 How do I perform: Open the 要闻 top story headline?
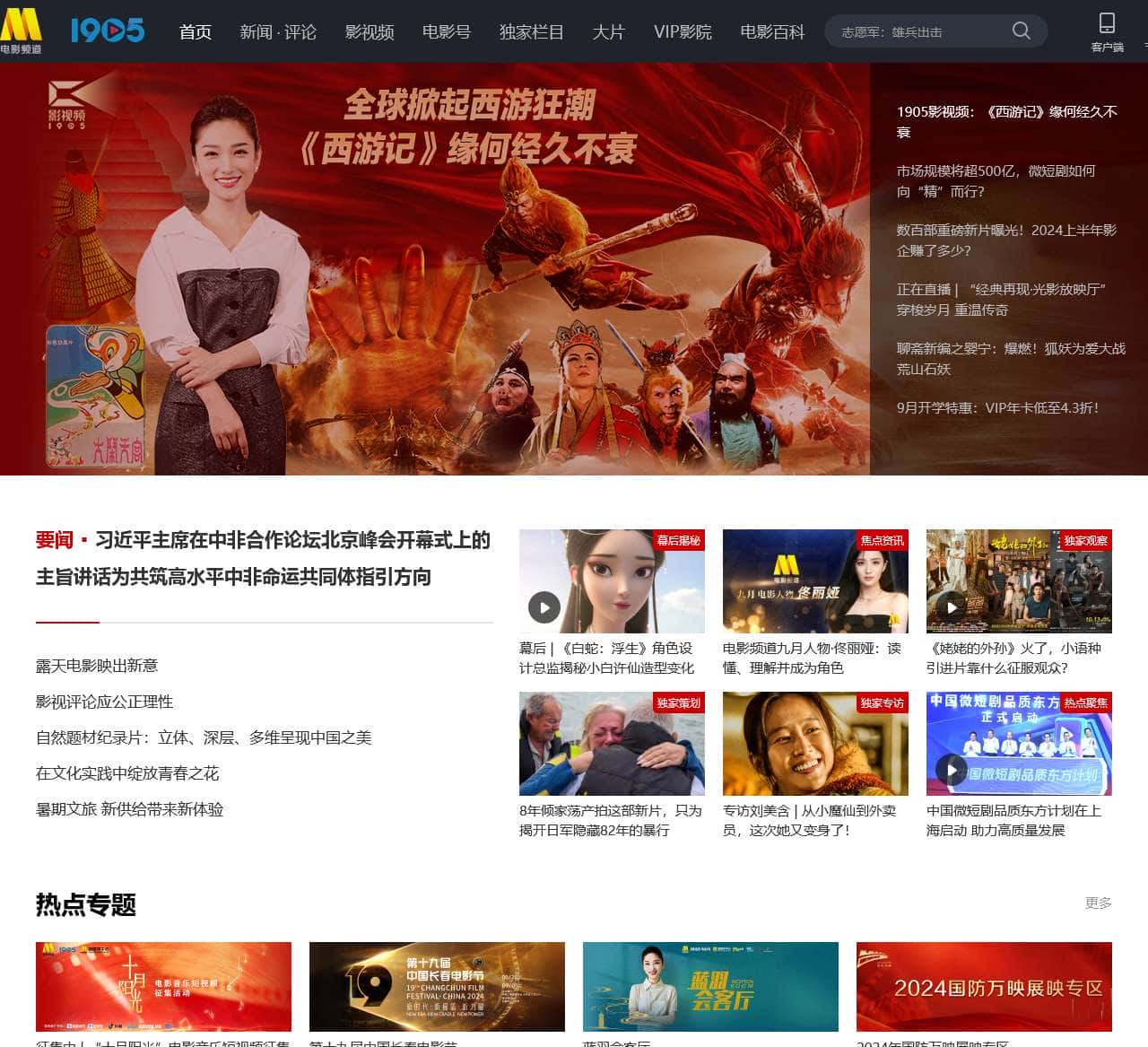[264, 558]
